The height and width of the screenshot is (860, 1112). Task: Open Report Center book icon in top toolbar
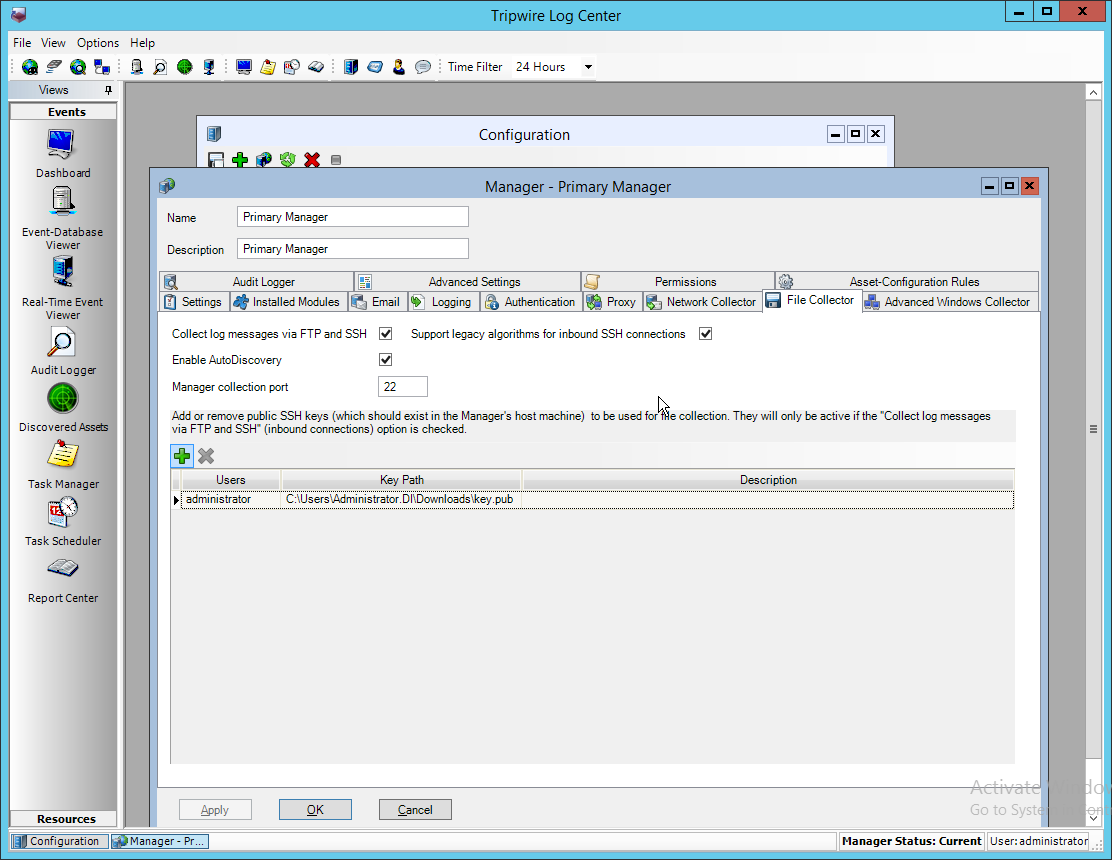pos(316,67)
